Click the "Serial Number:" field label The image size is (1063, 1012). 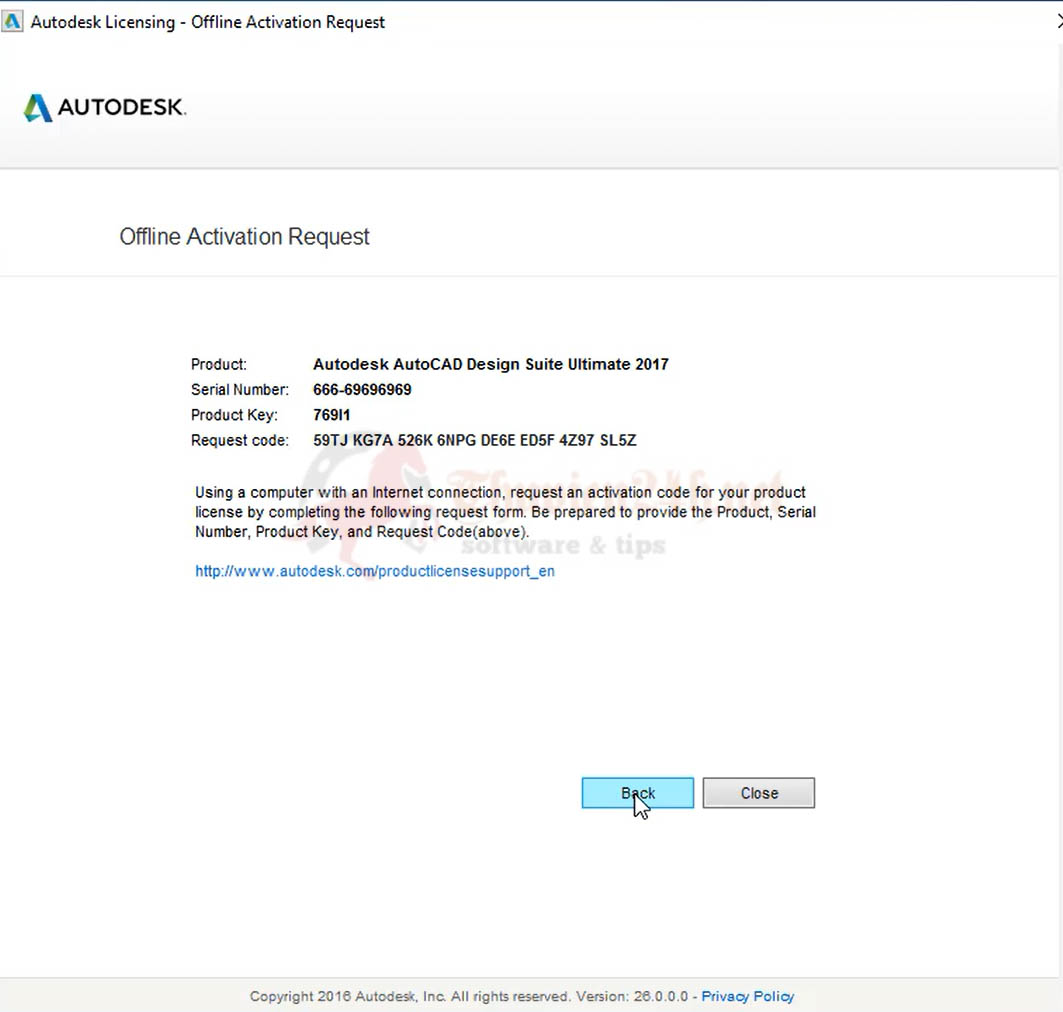[239, 390]
